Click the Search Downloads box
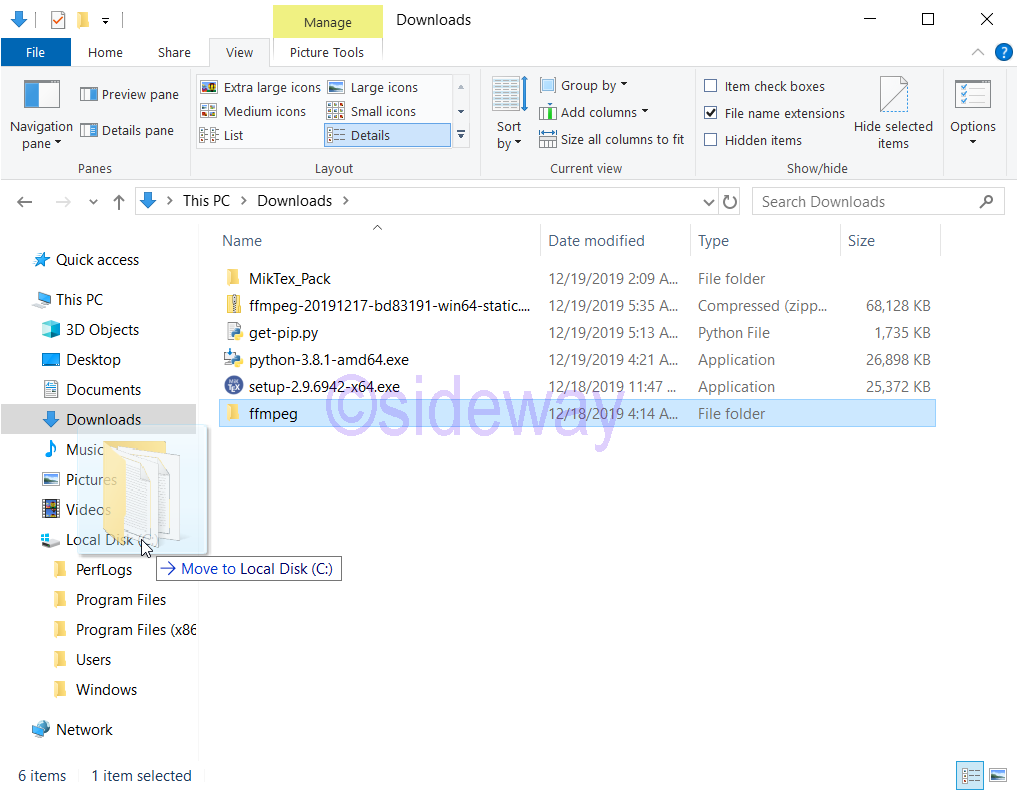This screenshot has width=1018, height=791. [878, 201]
